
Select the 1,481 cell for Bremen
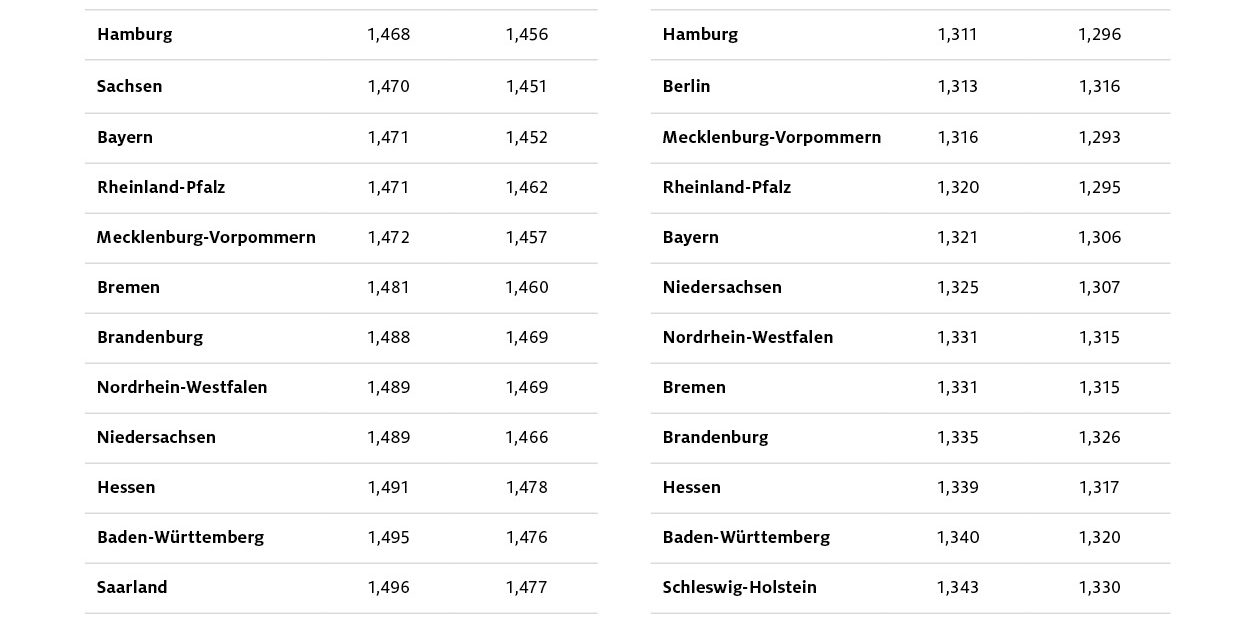click(x=388, y=287)
